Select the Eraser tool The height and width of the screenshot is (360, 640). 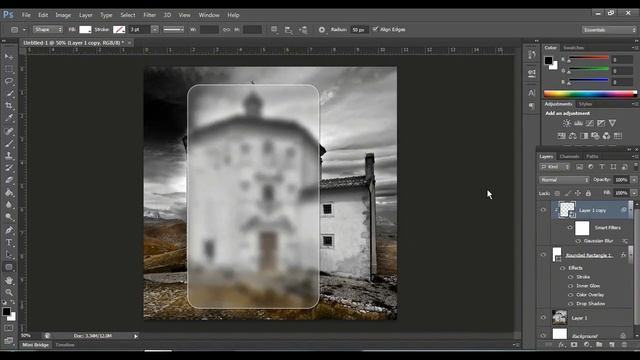[9, 180]
